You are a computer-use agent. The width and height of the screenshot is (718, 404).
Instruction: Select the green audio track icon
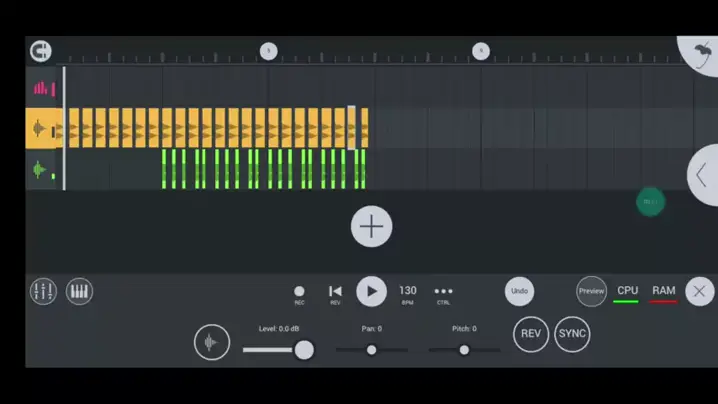tap(42, 170)
